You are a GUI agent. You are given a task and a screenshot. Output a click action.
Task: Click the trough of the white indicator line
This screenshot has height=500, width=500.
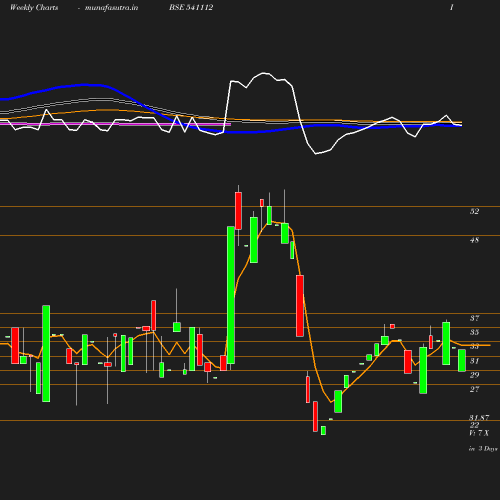[x=316, y=154]
